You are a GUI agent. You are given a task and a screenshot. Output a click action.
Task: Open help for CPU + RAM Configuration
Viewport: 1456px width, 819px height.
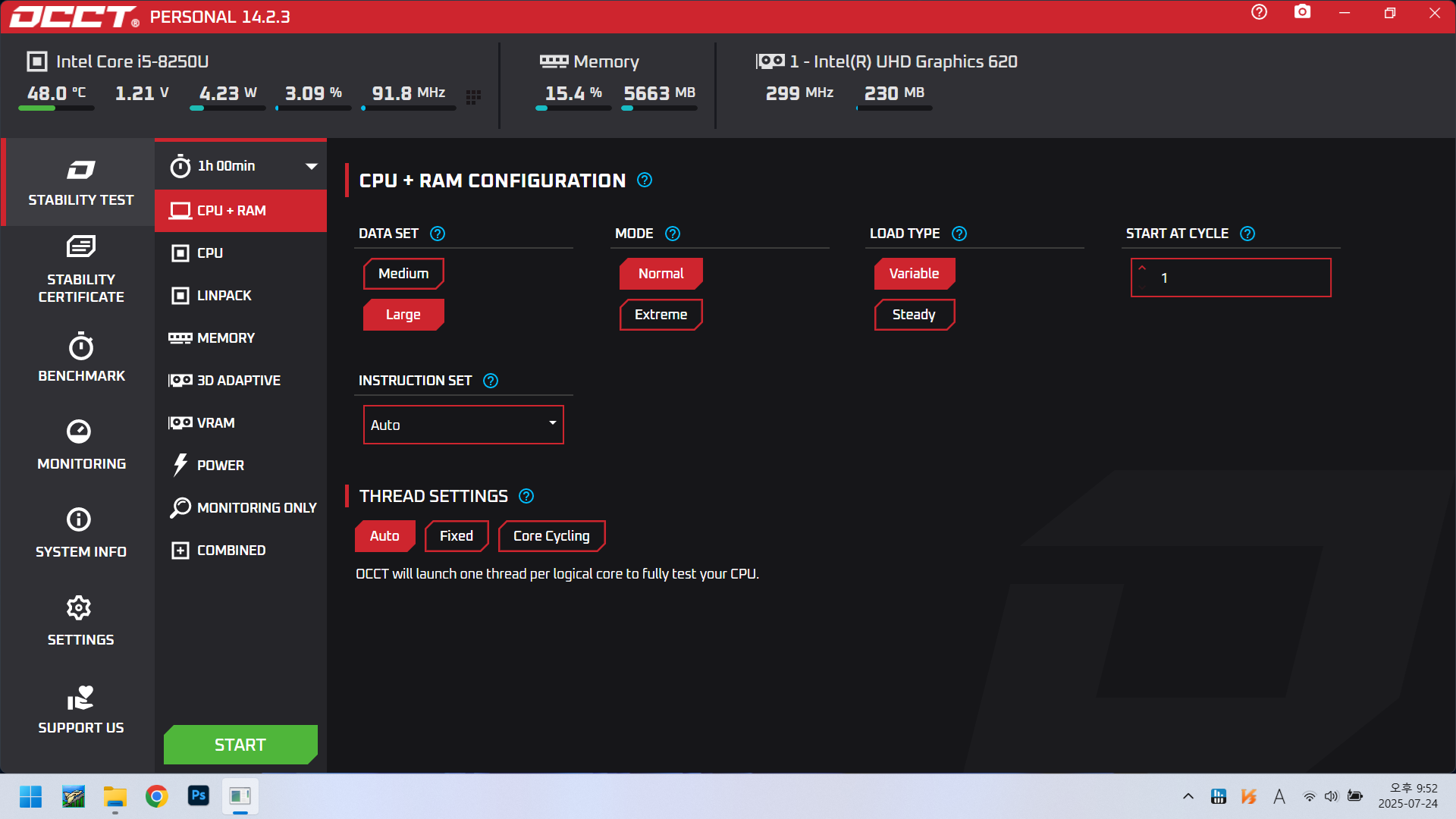tap(645, 180)
